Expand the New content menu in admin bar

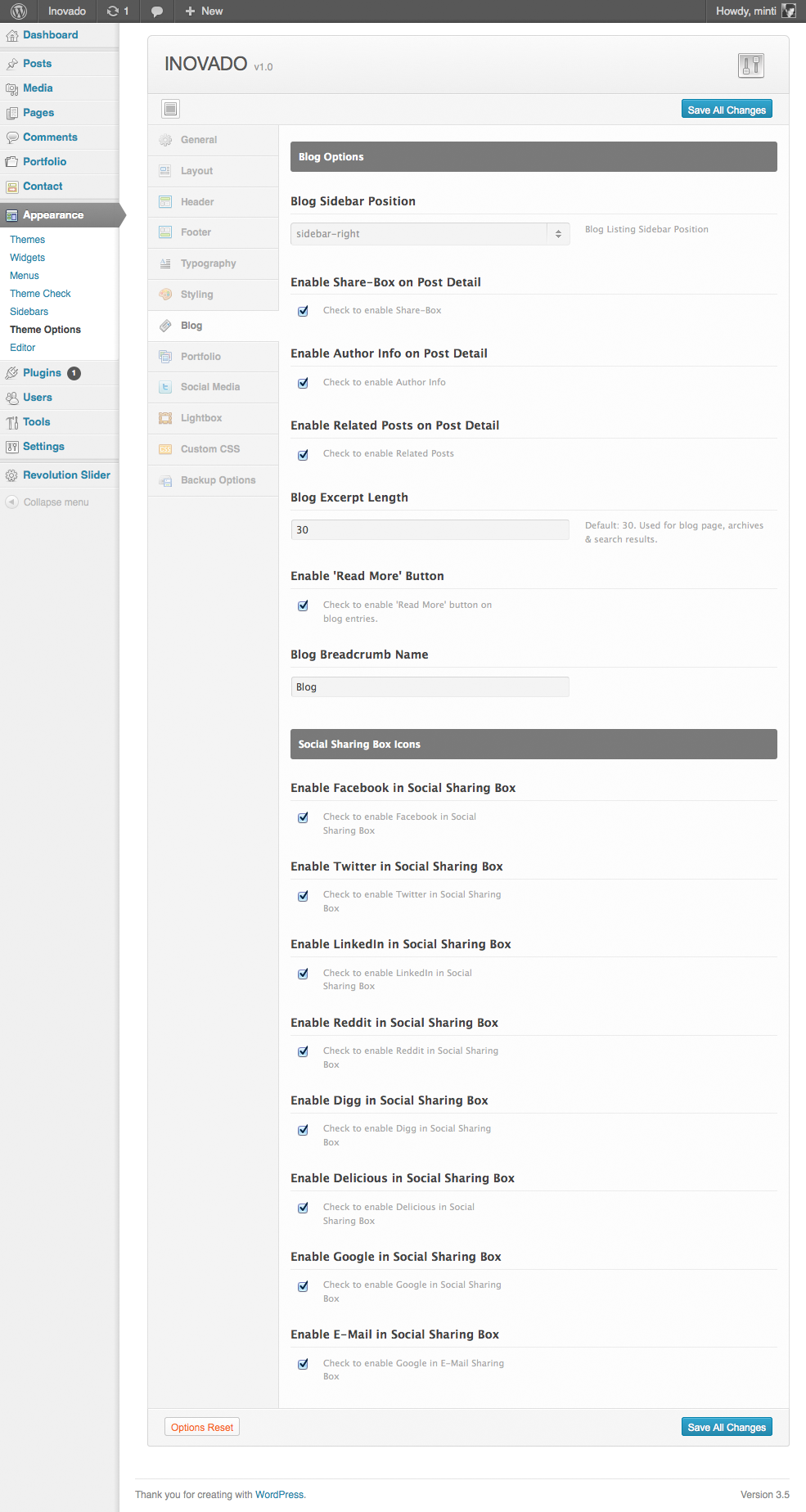click(x=204, y=11)
